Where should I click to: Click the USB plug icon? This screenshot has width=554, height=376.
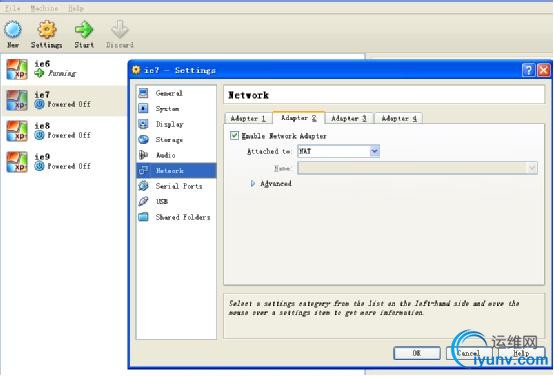[x=143, y=201]
